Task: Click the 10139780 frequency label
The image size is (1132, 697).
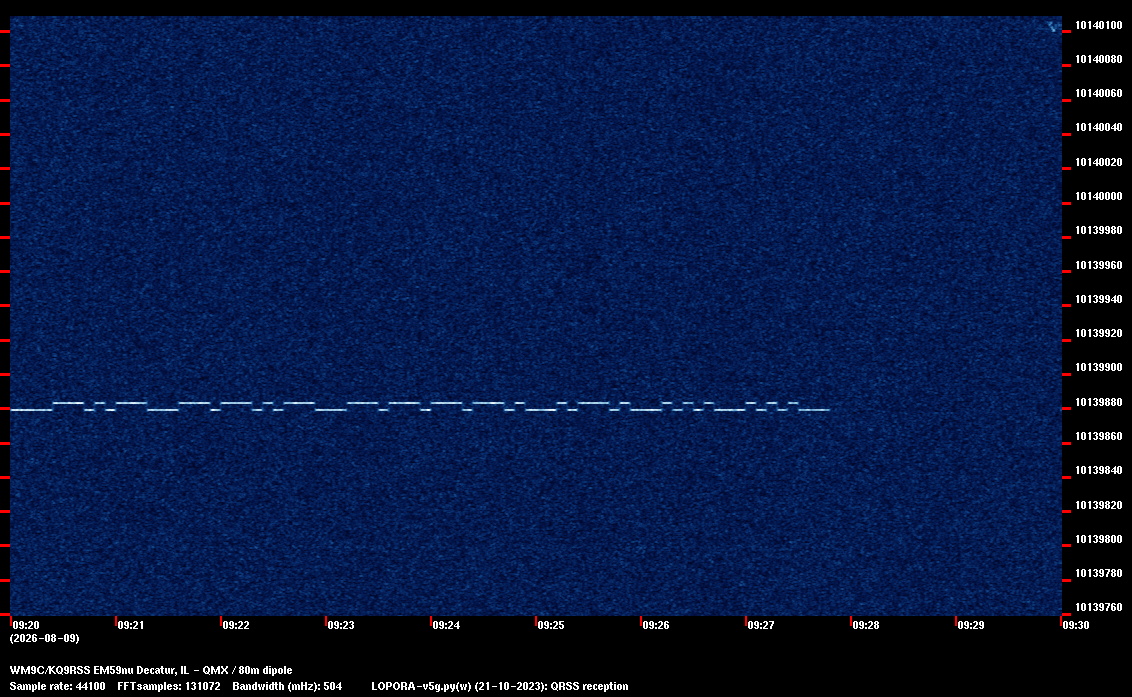Action: [x=1098, y=573]
